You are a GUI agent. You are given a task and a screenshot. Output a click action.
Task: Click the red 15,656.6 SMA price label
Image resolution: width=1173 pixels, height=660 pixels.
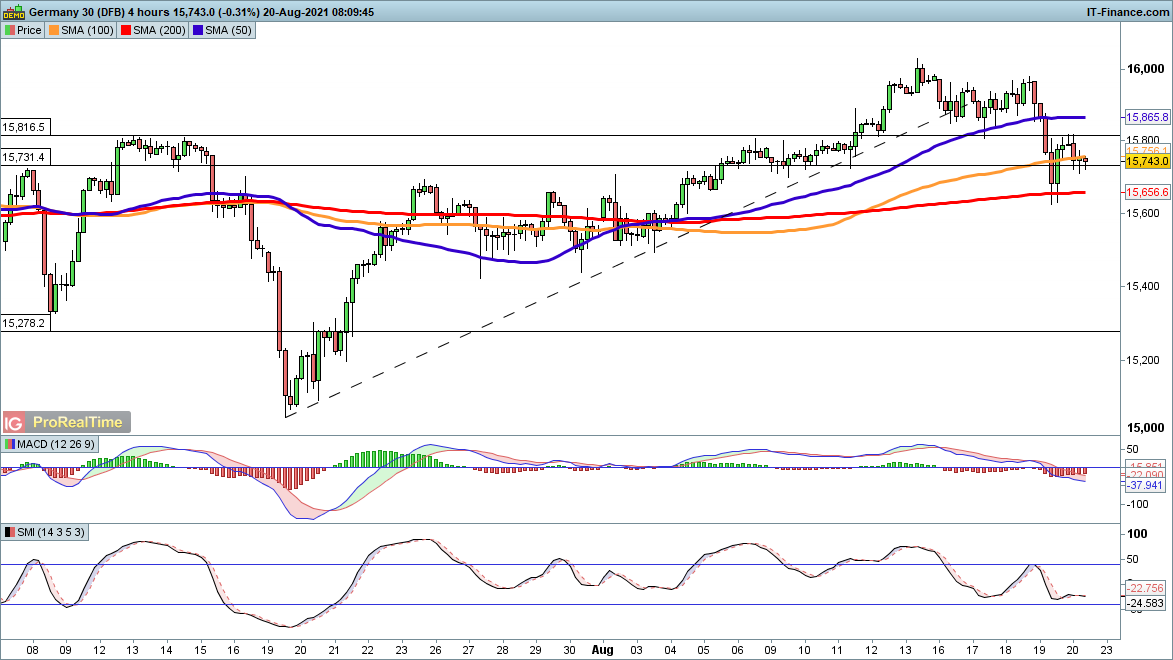(x=1147, y=192)
